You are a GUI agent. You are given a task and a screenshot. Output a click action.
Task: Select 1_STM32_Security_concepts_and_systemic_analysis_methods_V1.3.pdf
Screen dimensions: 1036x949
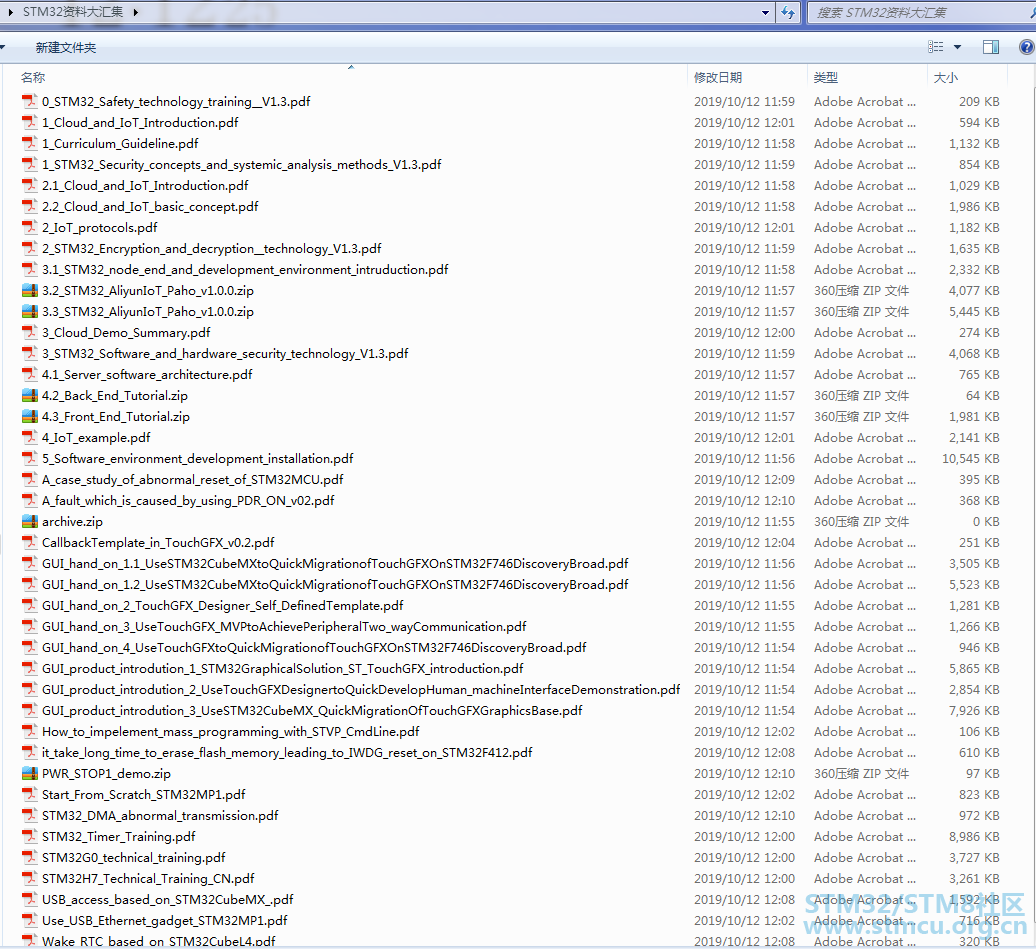(x=242, y=165)
